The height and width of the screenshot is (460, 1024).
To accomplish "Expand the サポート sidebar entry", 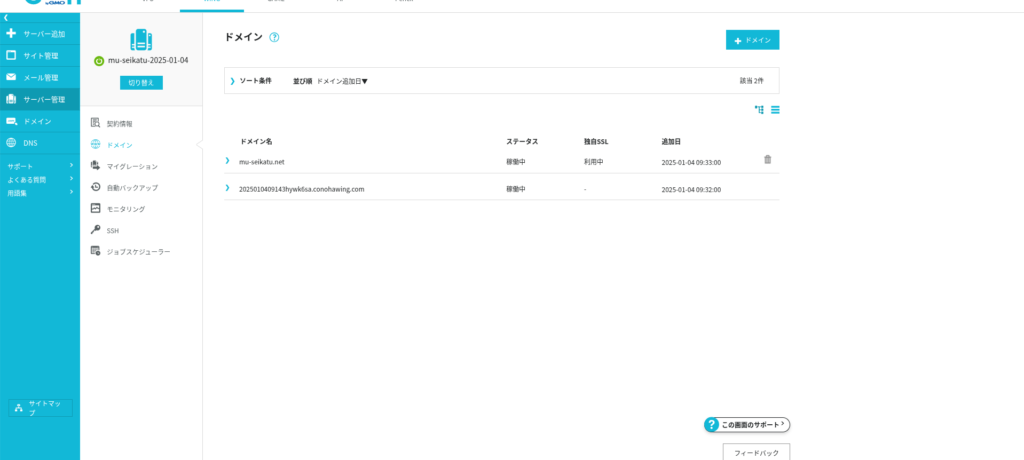I will [x=40, y=166].
